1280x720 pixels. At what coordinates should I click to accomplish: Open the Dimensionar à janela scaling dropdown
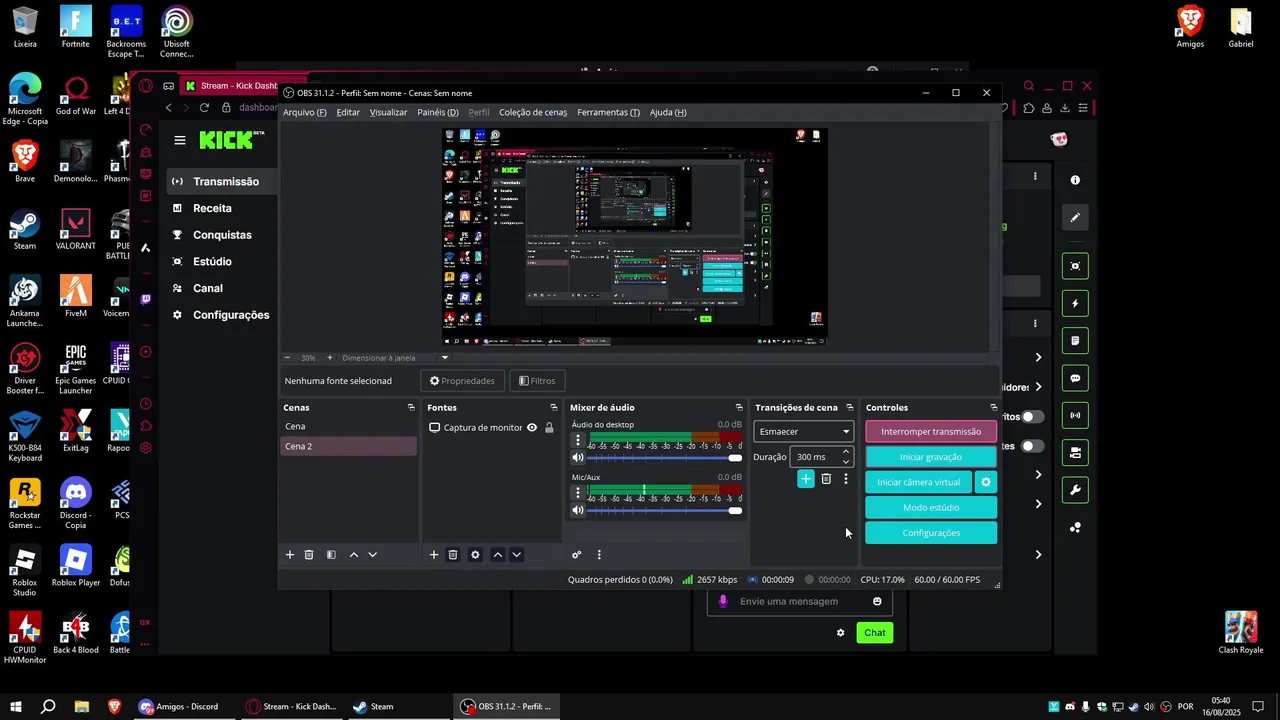(x=395, y=357)
